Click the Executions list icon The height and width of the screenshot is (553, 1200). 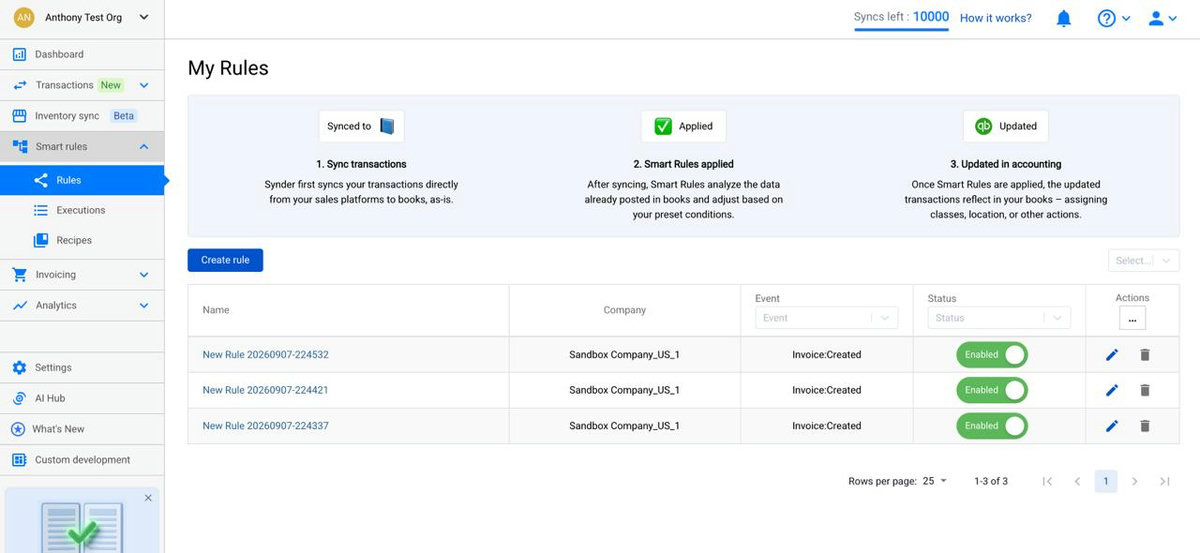tap(41, 210)
